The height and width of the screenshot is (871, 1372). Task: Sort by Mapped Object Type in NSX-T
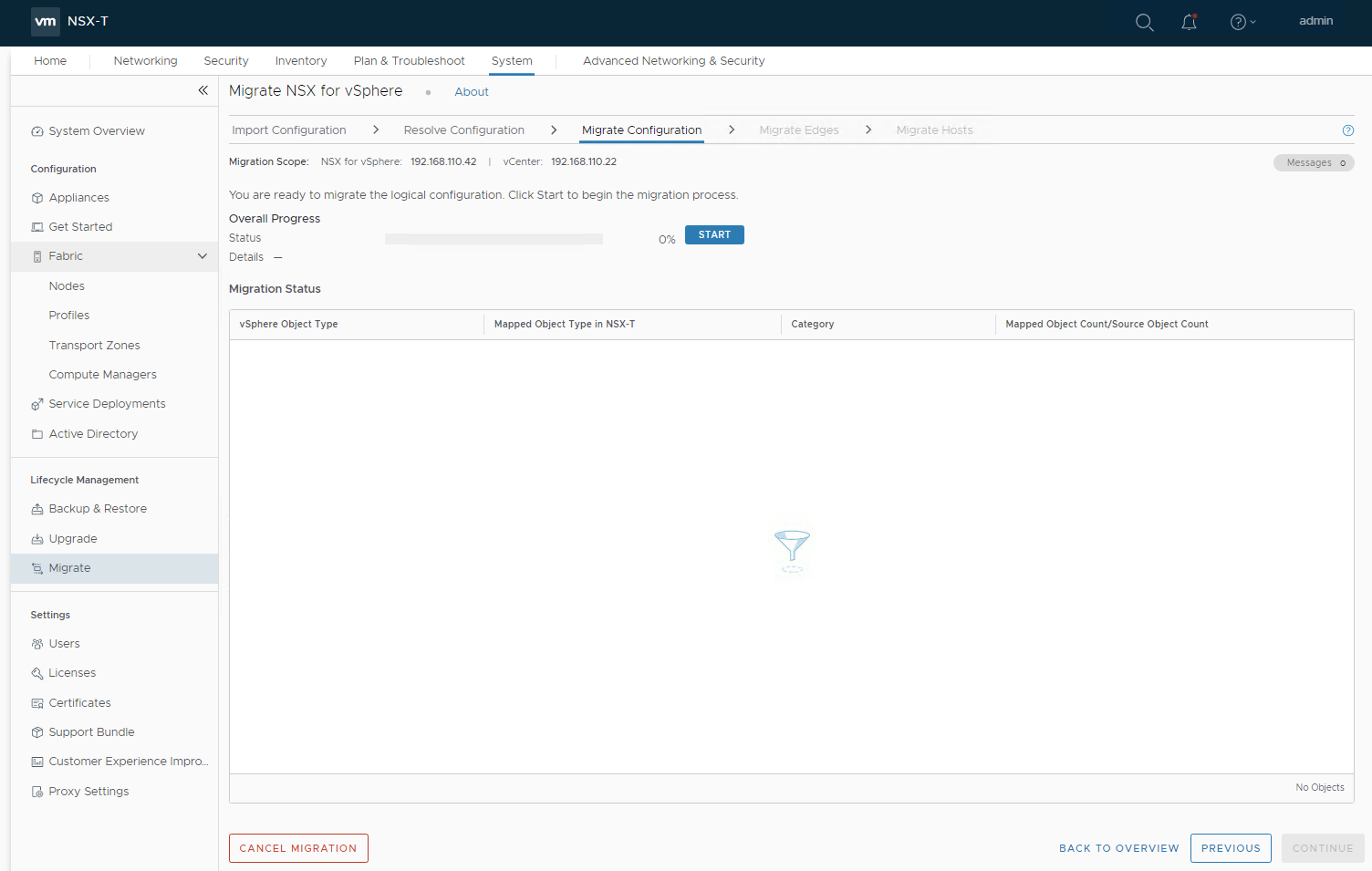[x=565, y=325]
